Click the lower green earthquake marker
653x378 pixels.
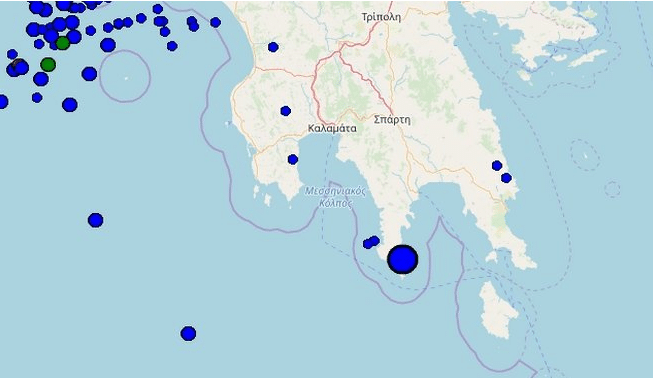pyautogui.click(x=48, y=65)
